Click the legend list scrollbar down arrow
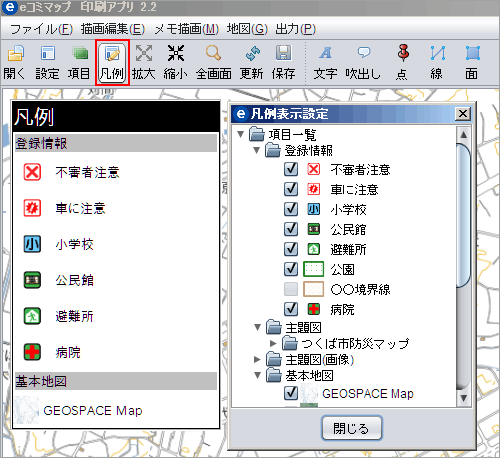 point(464,398)
